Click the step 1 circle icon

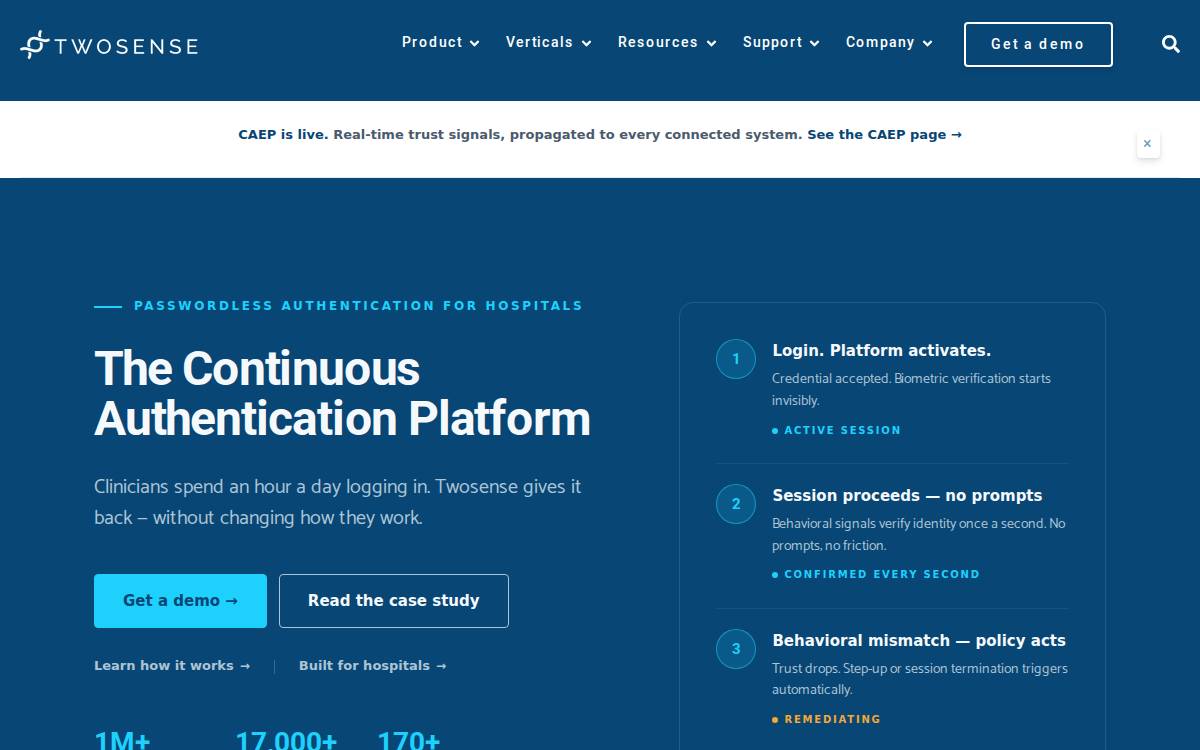[736, 359]
